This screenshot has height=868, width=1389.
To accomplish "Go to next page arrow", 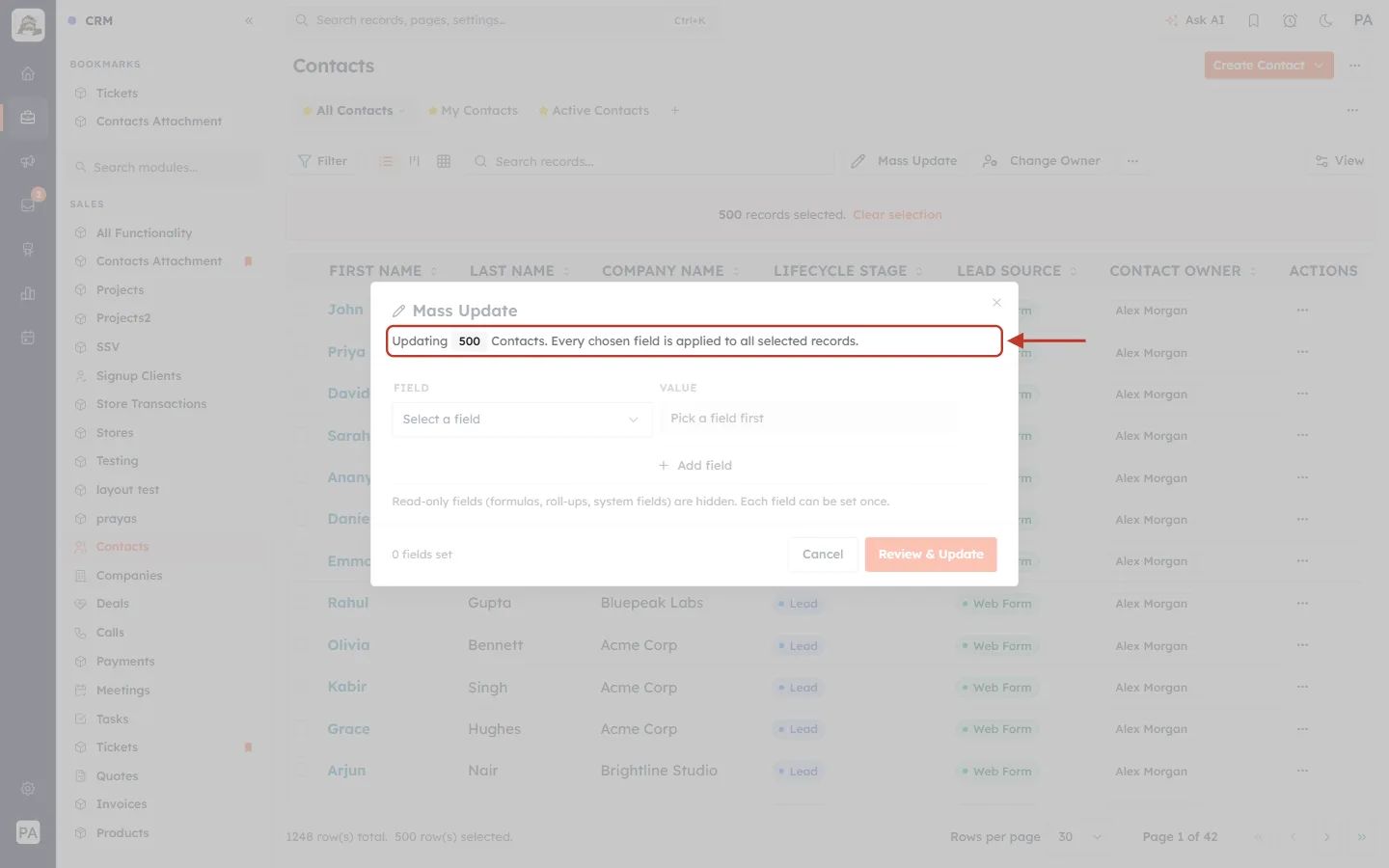I will pos(1327,837).
